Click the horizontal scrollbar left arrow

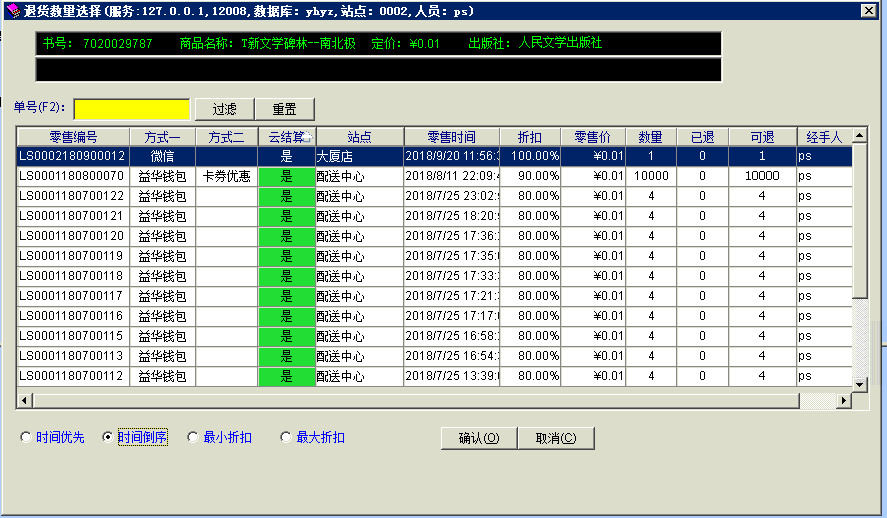[24, 400]
